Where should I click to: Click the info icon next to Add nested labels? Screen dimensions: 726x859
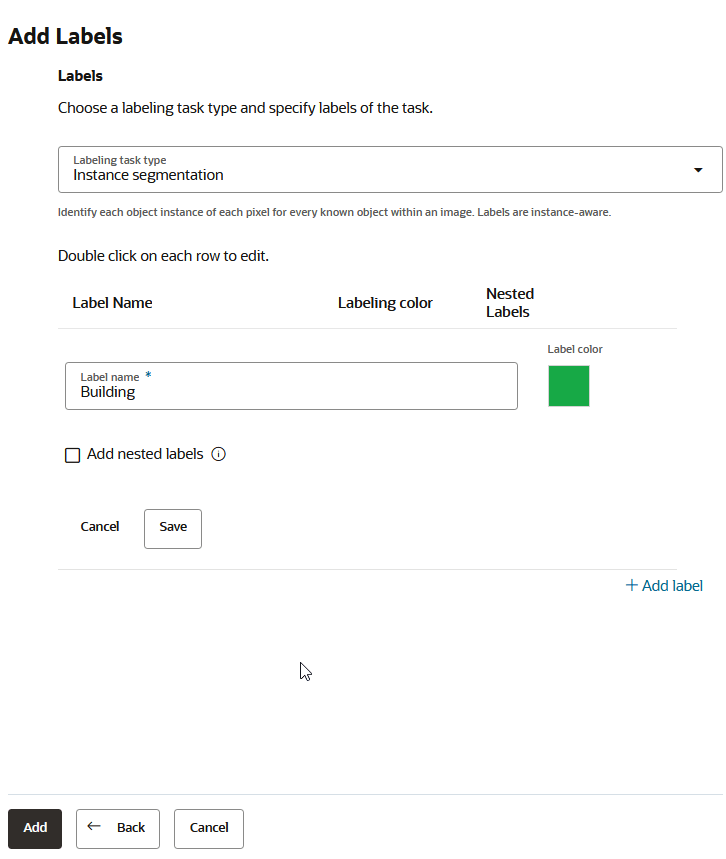(x=218, y=454)
